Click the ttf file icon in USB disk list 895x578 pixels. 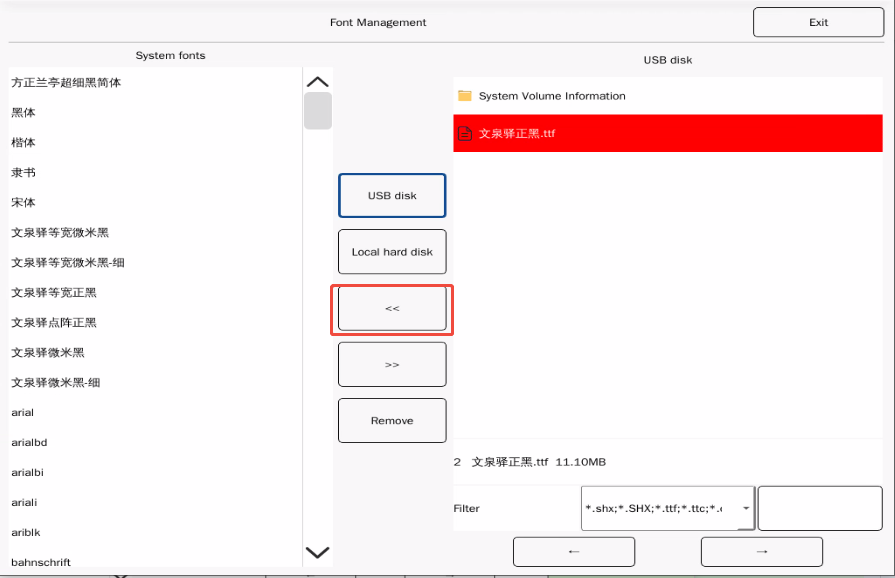click(464, 133)
